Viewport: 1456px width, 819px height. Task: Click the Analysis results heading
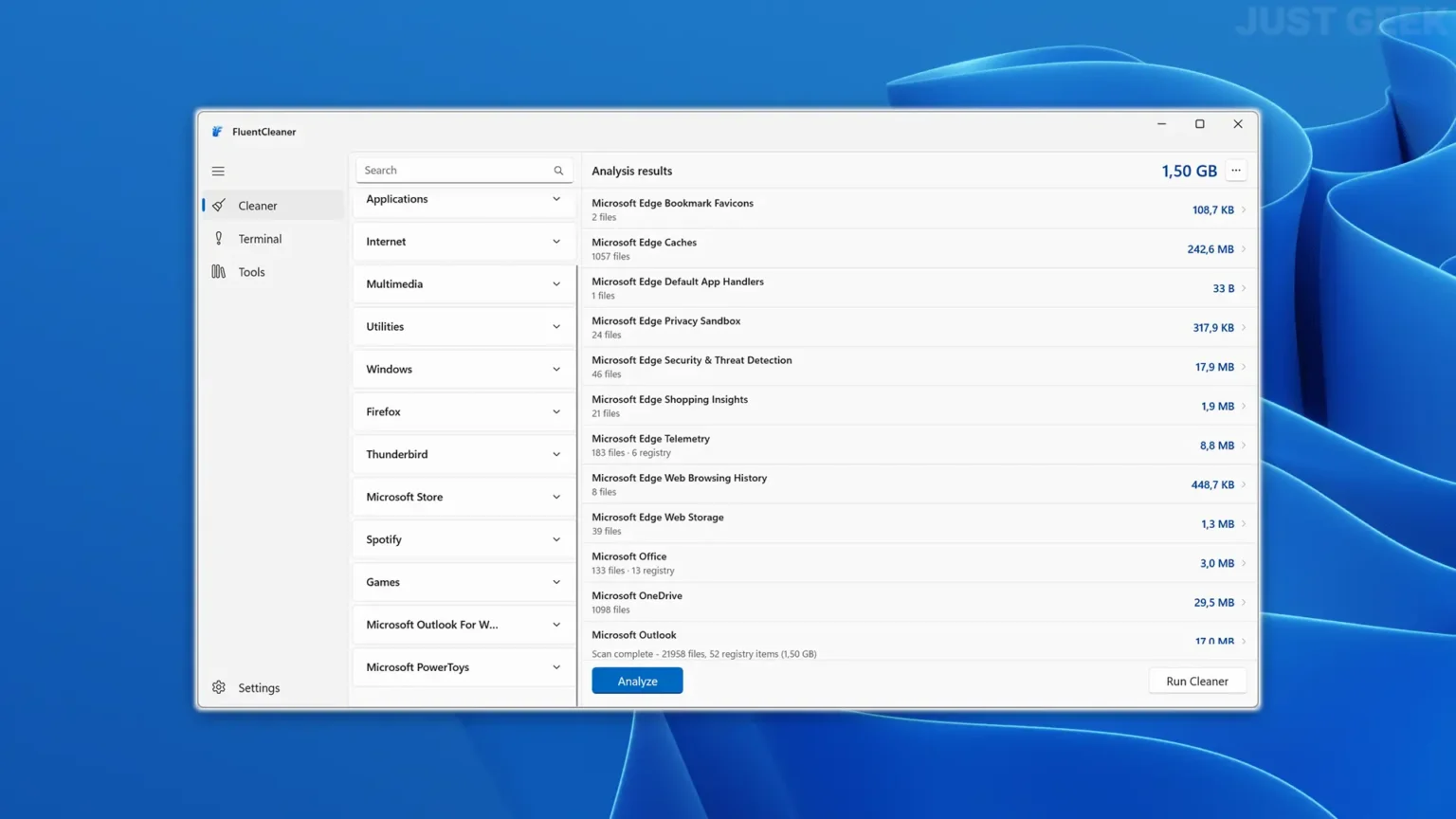point(631,171)
